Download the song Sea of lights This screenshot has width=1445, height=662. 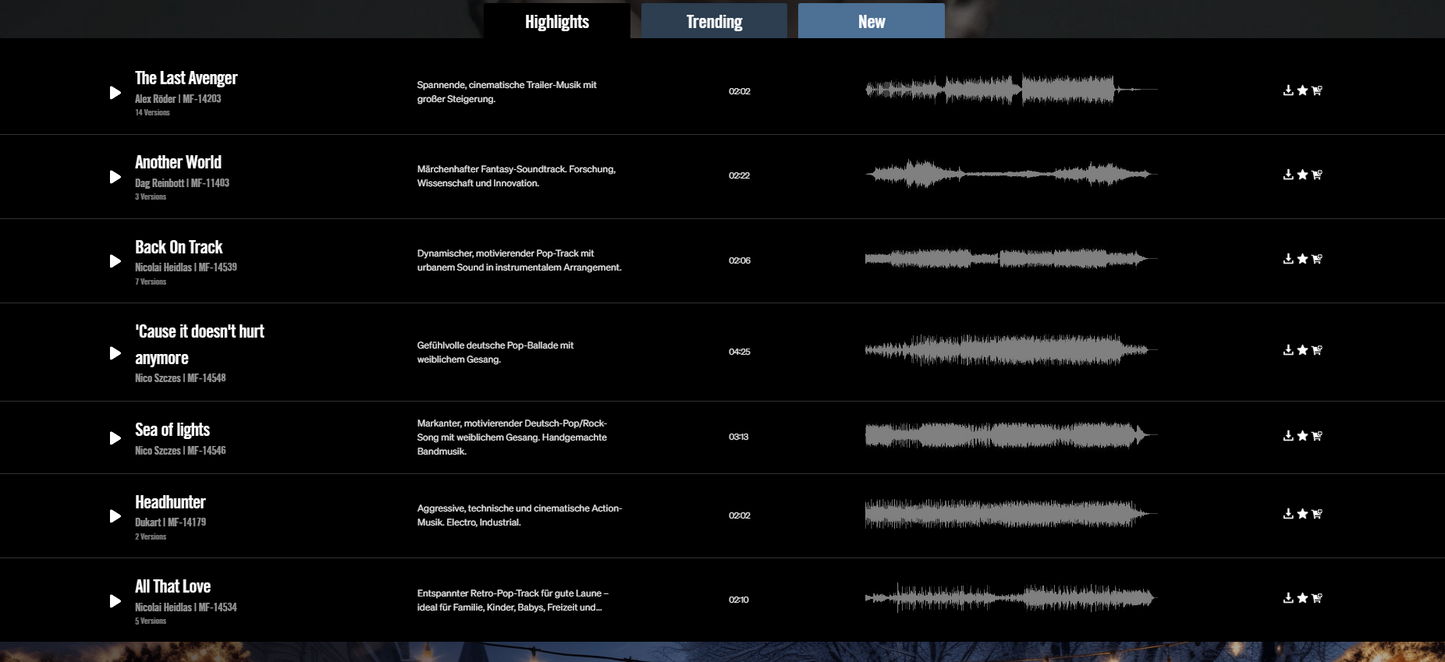1288,434
